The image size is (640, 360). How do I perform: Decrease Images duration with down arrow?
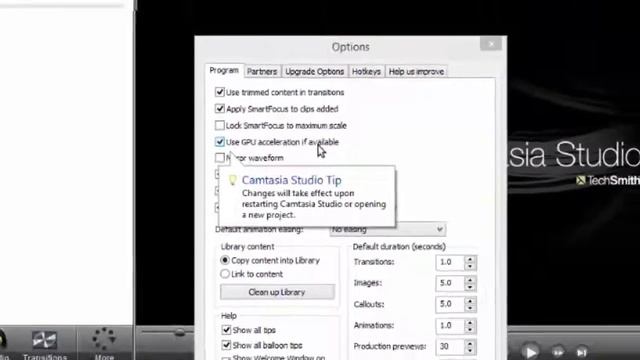(x=470, y=287)
